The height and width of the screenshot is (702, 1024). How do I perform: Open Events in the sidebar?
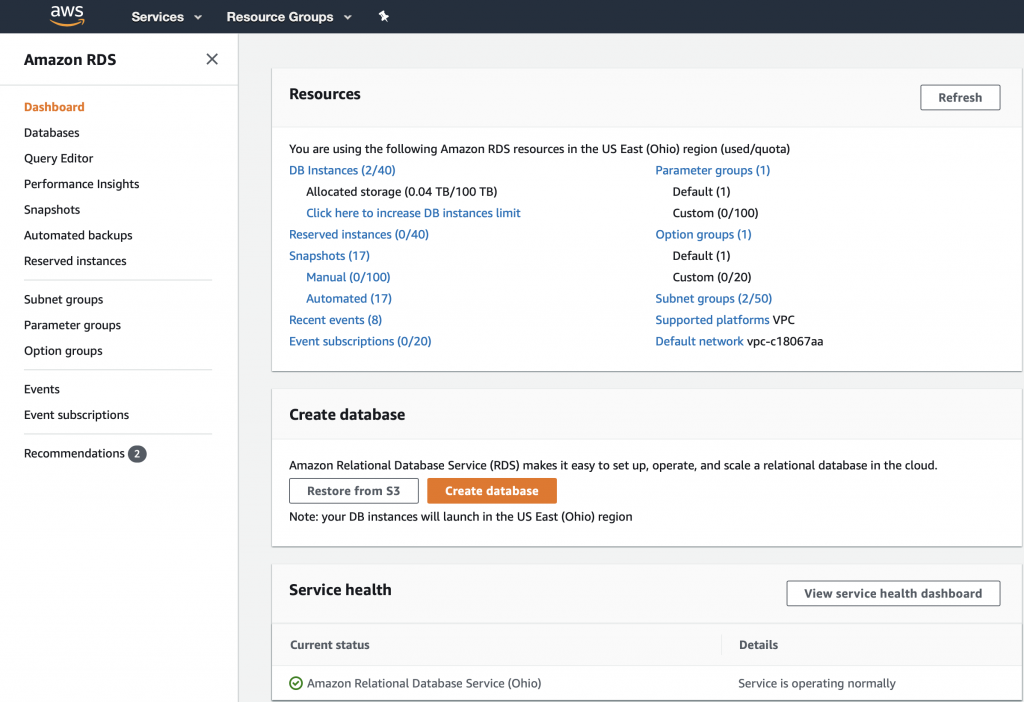point(42,389)
